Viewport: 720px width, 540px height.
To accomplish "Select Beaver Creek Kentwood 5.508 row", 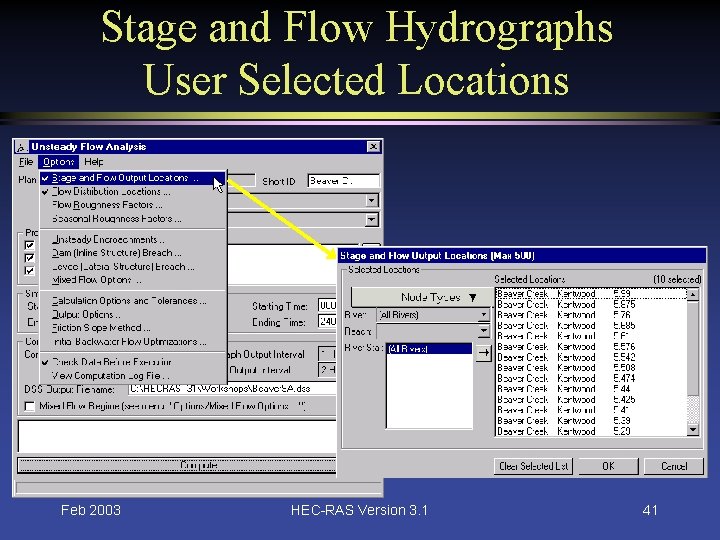I will pos(591,368).
